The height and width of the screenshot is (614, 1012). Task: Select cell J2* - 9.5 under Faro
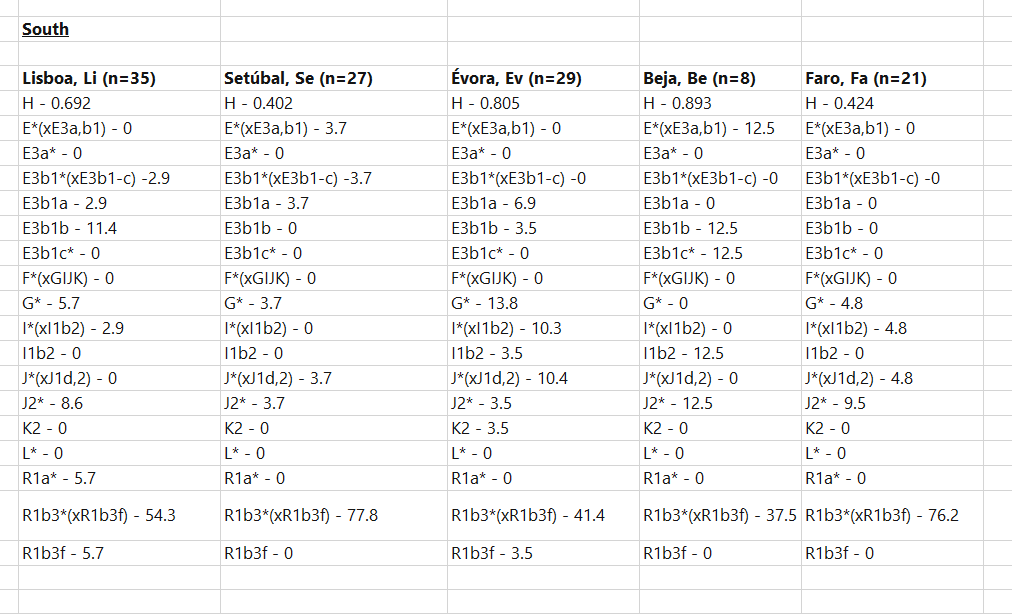892,404
